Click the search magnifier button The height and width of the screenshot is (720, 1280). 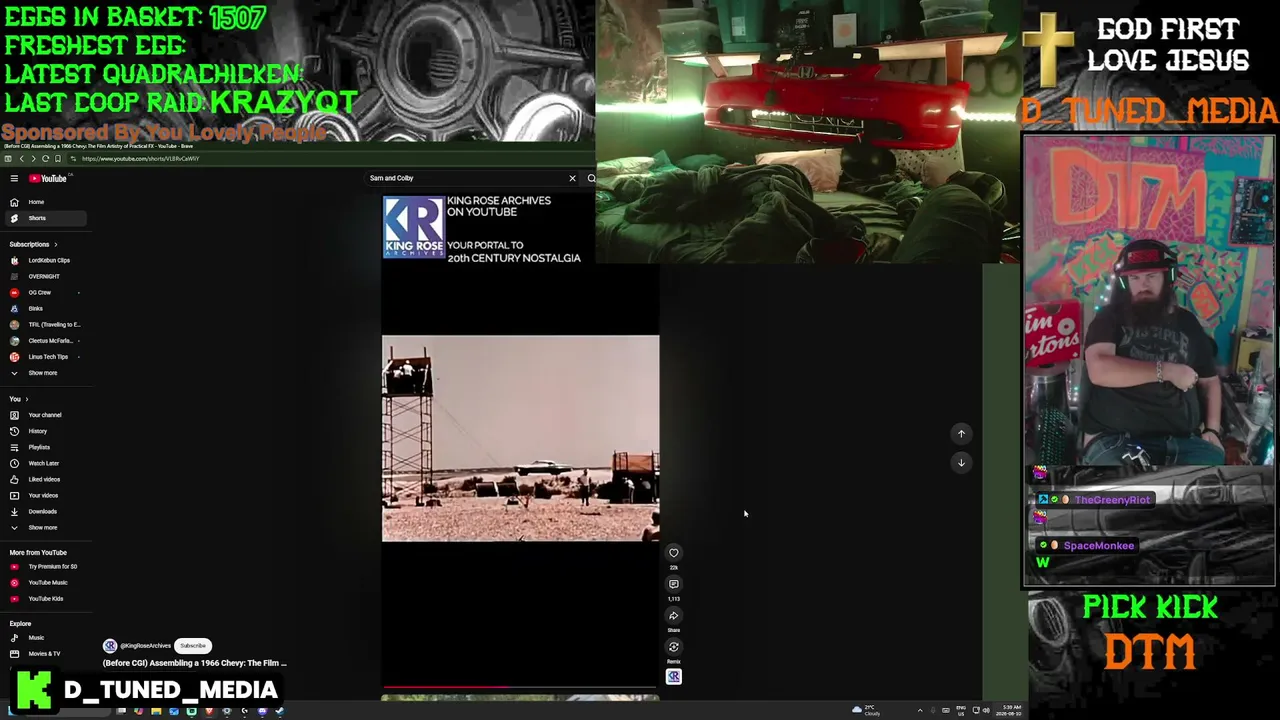591,178
